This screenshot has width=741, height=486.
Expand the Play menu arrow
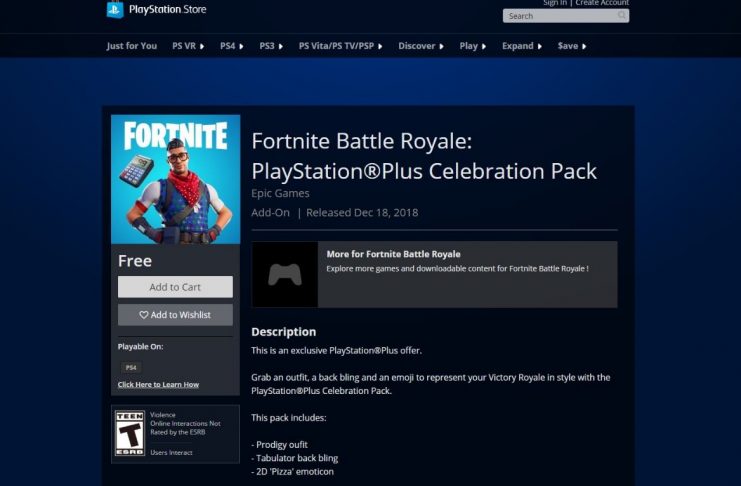tap(484, 46)
